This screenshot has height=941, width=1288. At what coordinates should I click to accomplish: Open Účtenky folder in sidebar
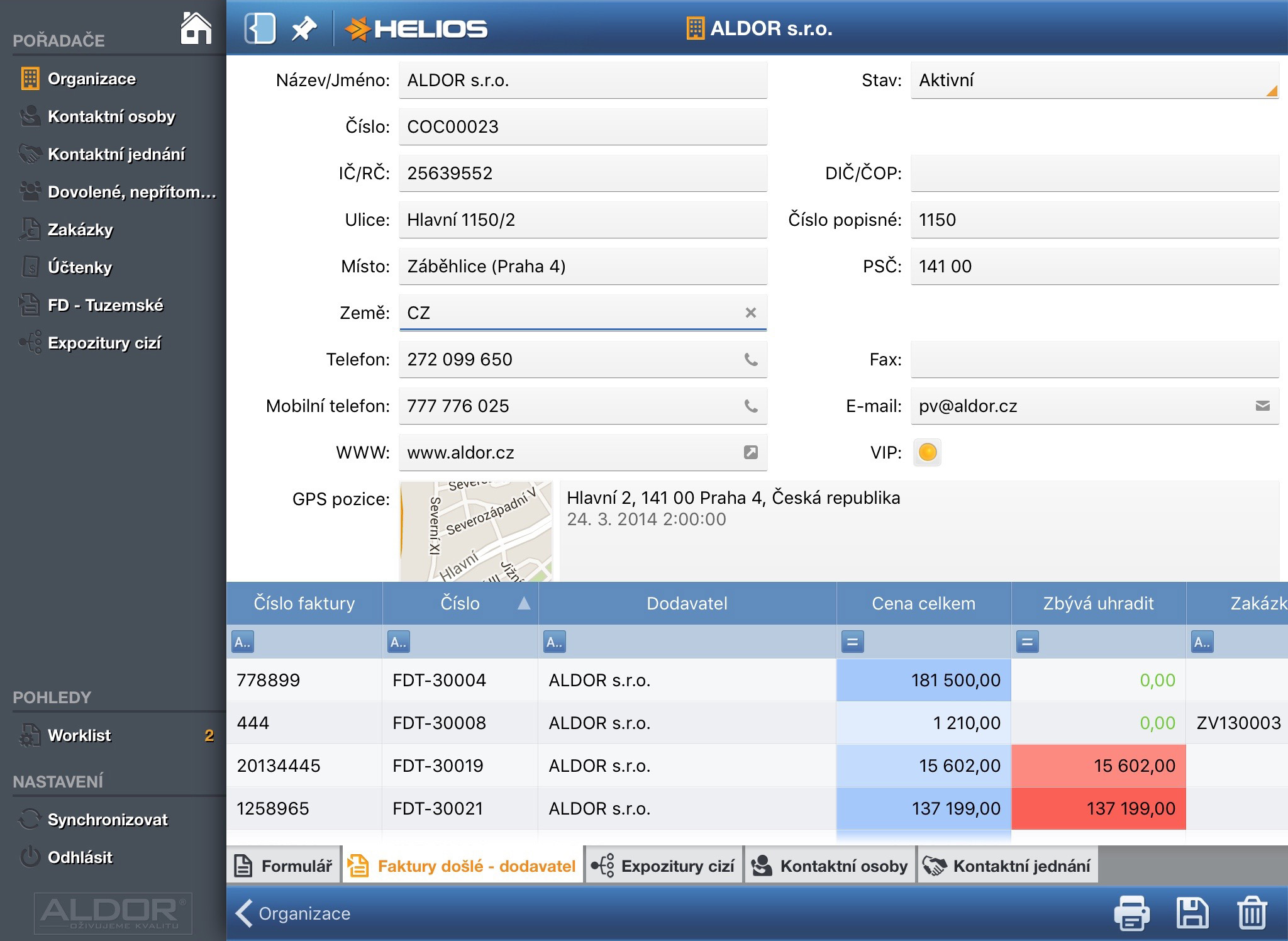pyautogui.click(x=113, y=267)
